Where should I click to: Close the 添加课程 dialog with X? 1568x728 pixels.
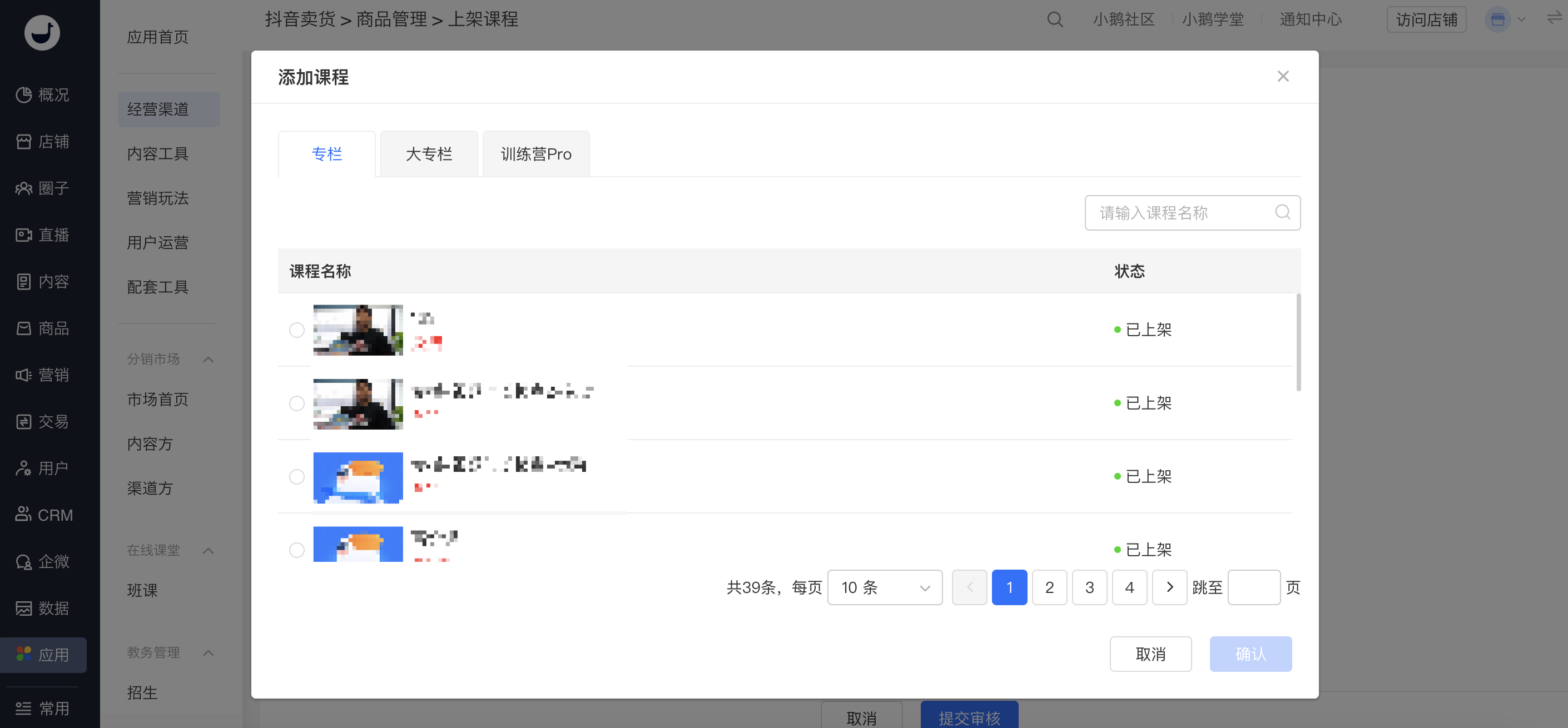pos(1283,76)
